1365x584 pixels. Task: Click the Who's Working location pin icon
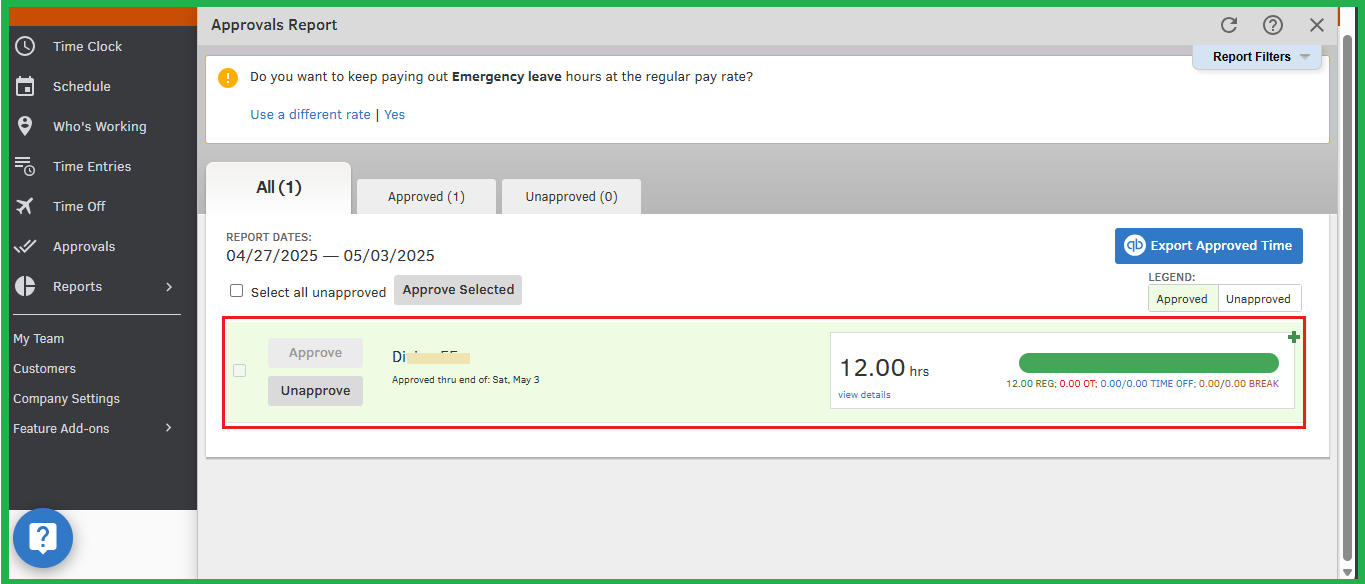tap(25, 126)
